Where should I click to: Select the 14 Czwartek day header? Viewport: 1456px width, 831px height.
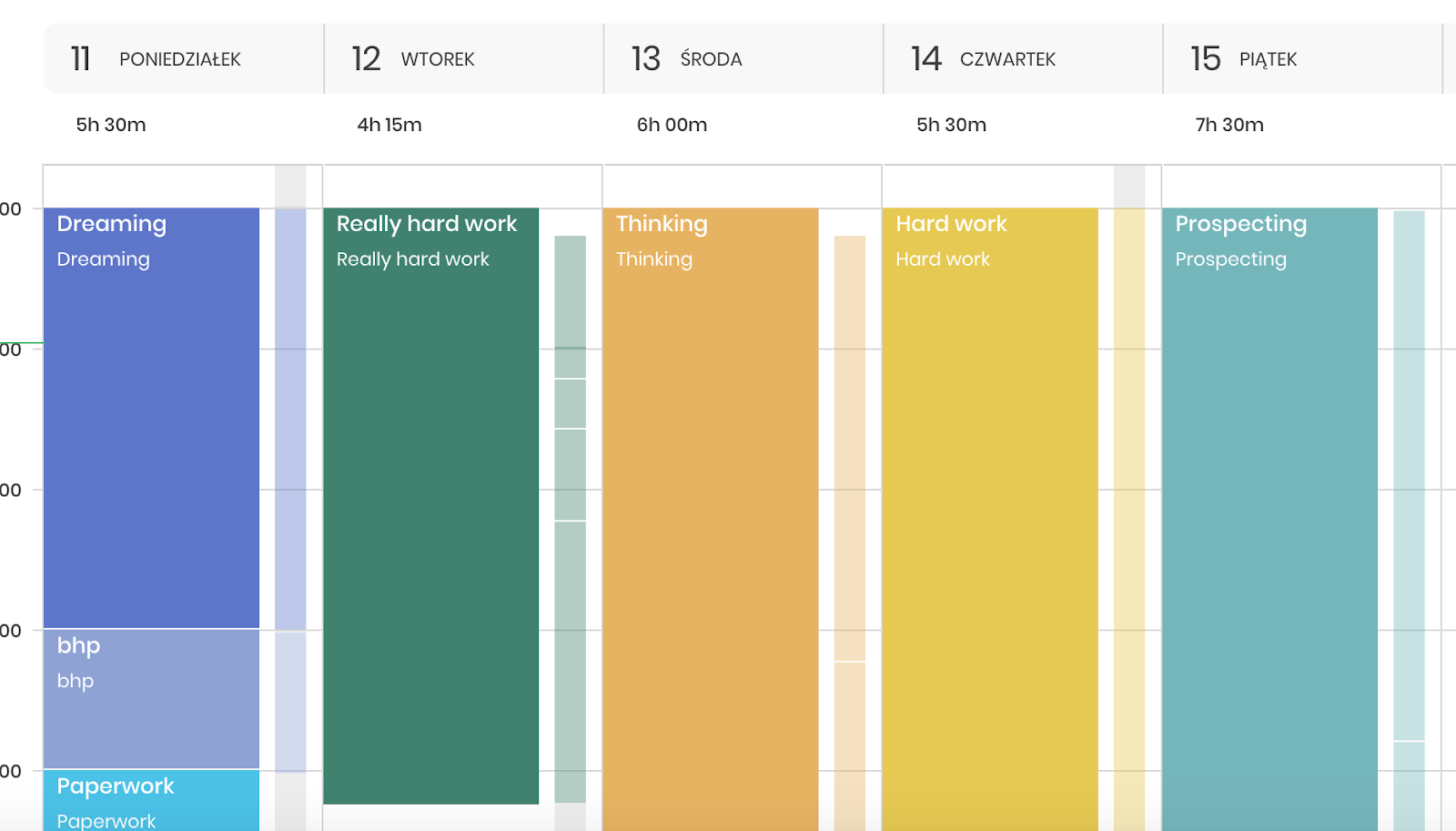coord(1022,59)
